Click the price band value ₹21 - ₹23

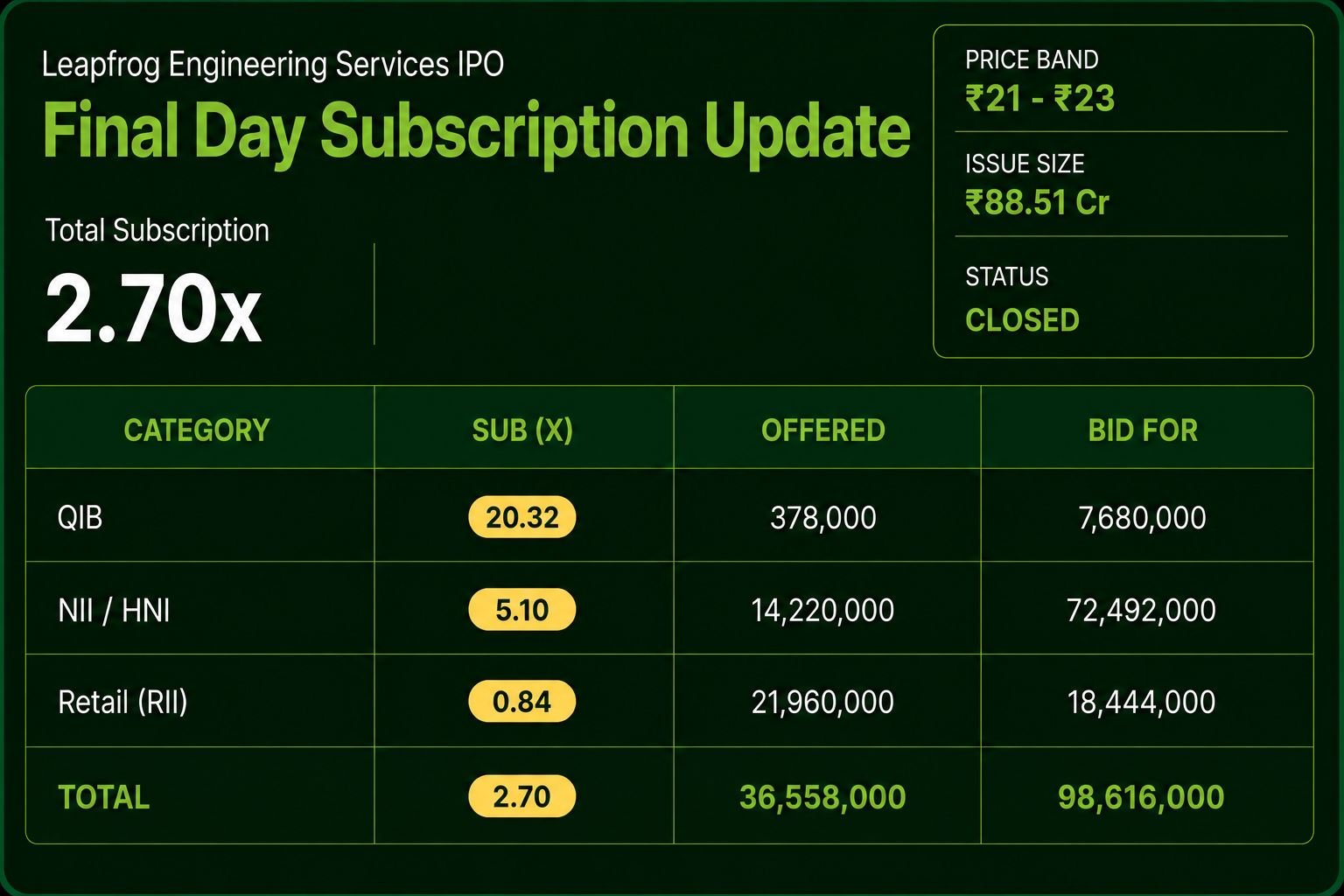[1039, 98]
